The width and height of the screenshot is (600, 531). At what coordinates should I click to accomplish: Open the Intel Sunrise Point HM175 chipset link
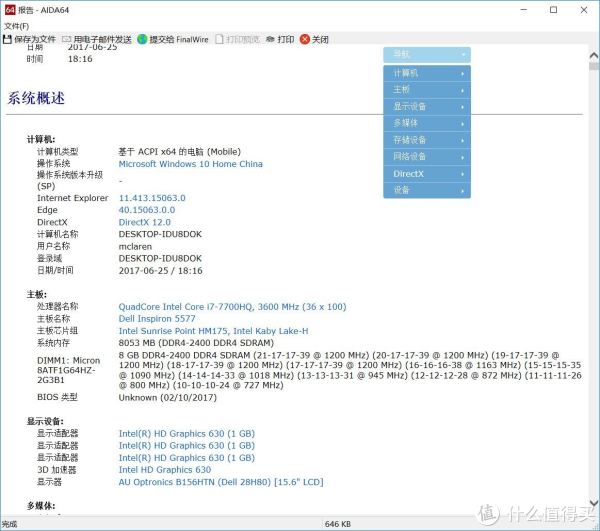click(213, 331)
